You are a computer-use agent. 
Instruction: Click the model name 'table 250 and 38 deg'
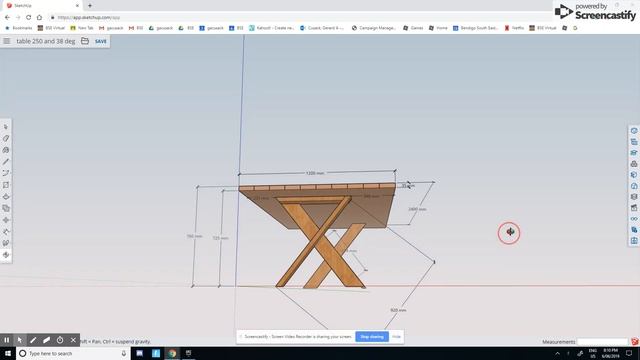pyautogui.click(x=46, y=41)
